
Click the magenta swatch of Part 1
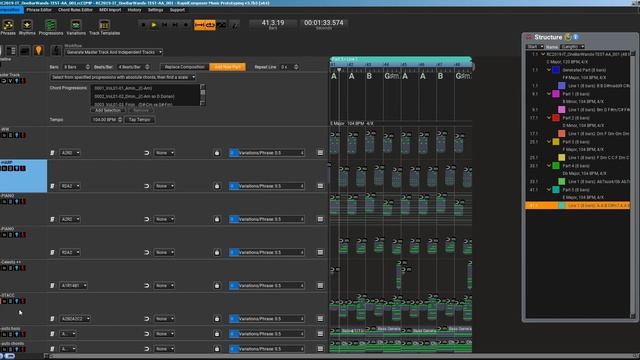click(556, 94)
